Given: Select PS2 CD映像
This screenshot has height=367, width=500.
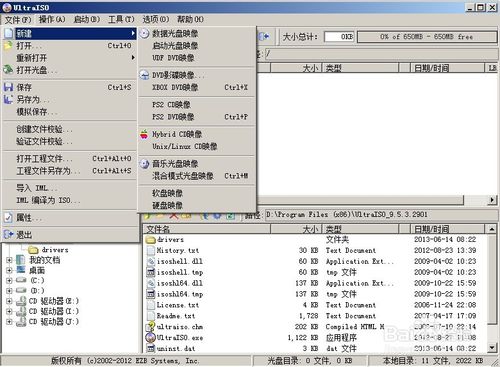Looking at the screenshot, I should pyautogui.click(x=197, y=105).
